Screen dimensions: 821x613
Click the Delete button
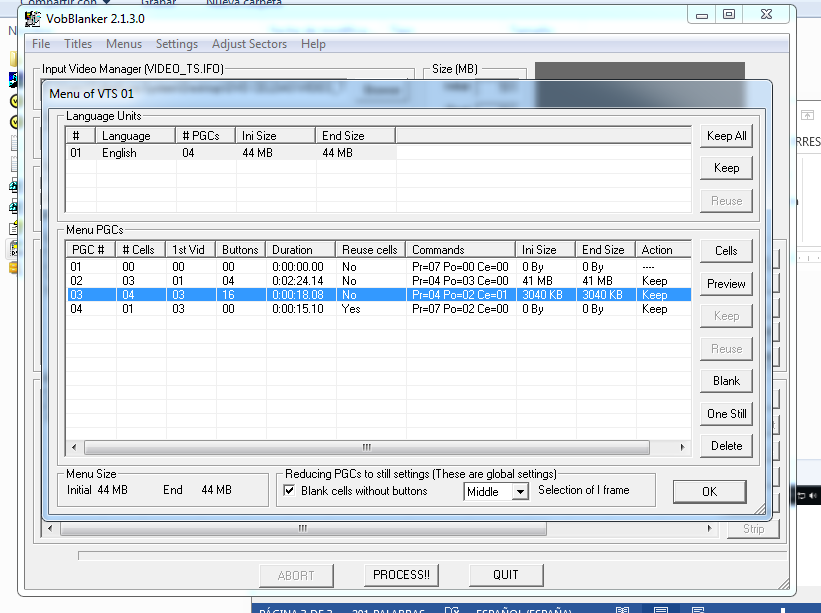coord(726,446)
